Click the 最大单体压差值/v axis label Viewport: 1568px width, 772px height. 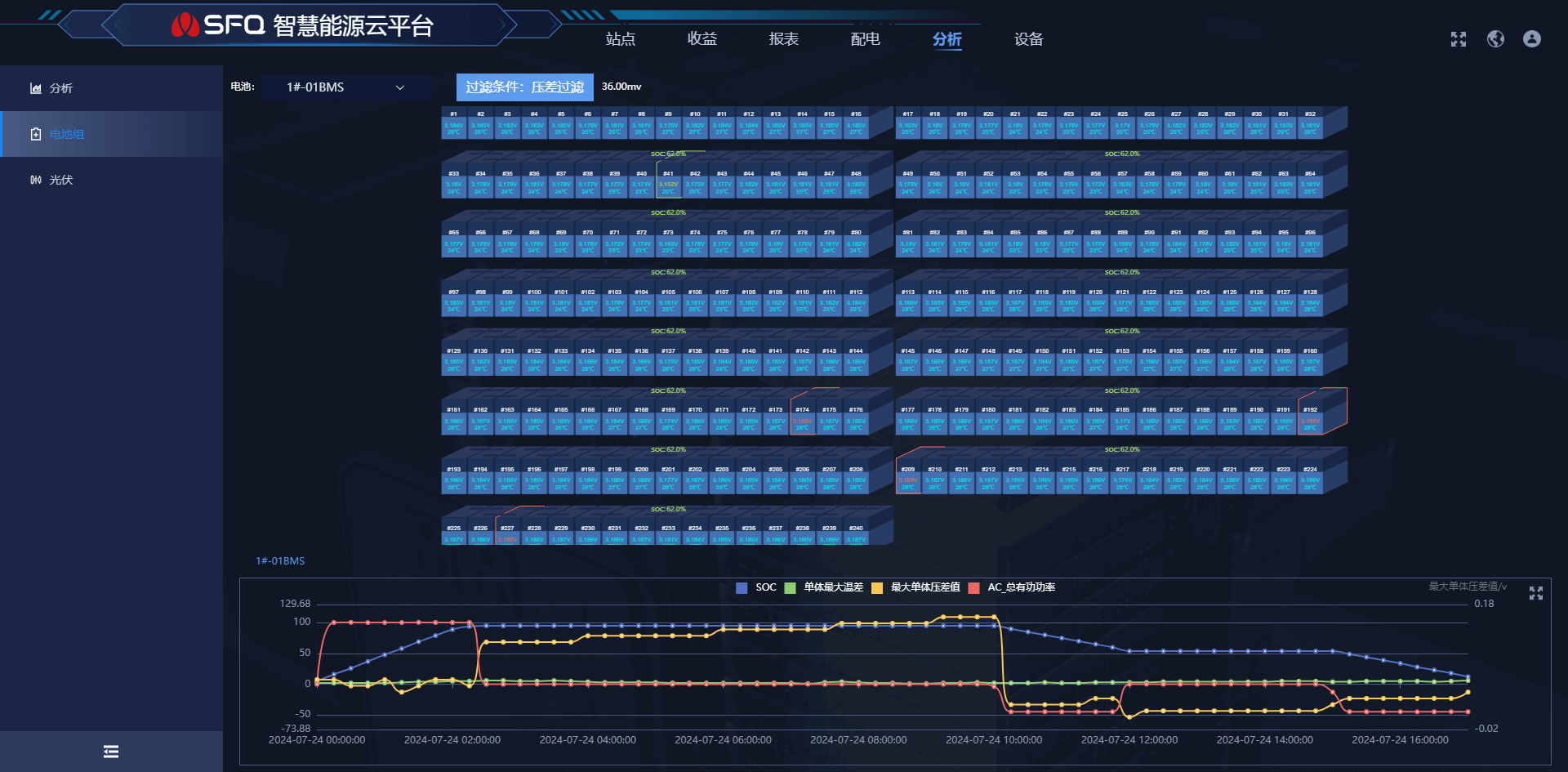1468,587
